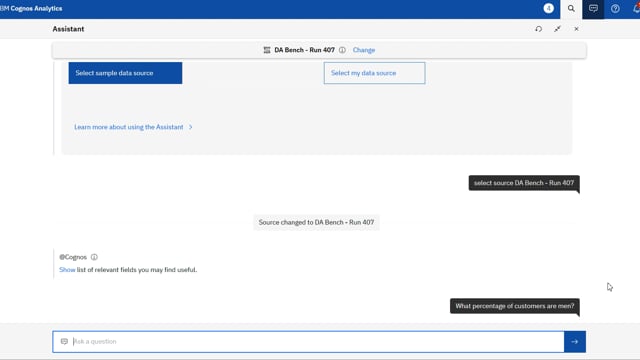This screenshot has width=640, height=360.
Task: Click the data source icon beside DA Bench title
Action: pos(267,50)
